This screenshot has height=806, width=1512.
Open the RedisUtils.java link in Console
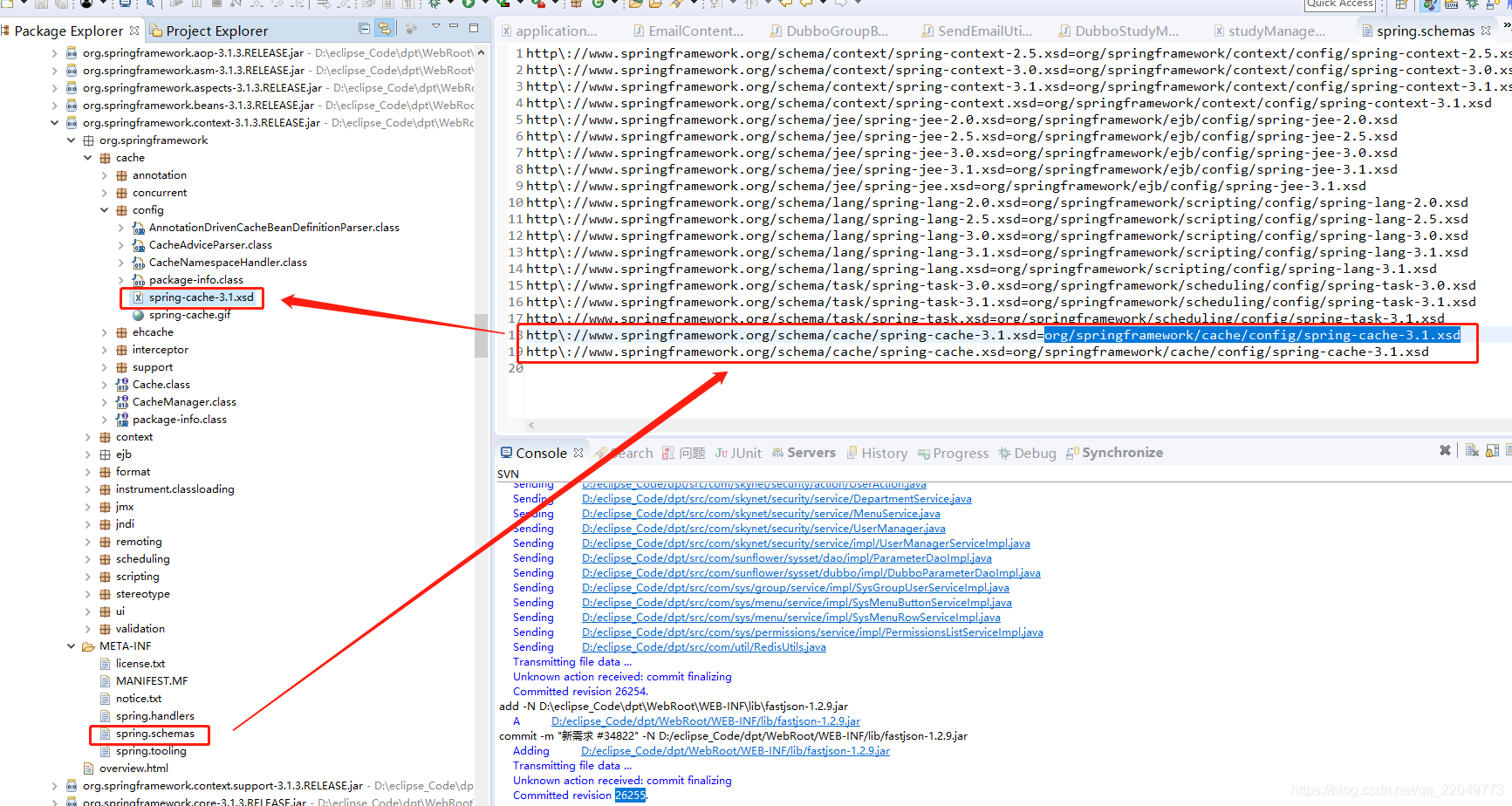point(703,646)
